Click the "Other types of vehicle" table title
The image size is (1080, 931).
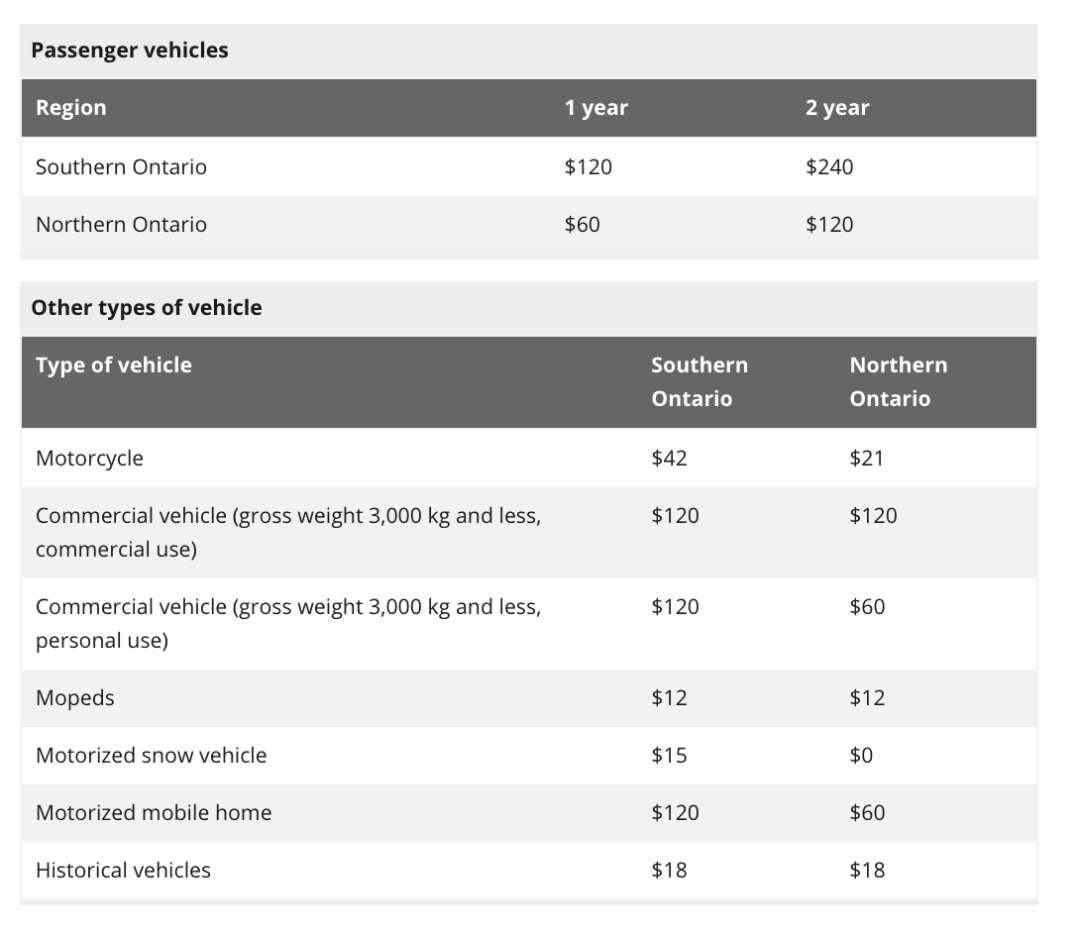point(146,308)
